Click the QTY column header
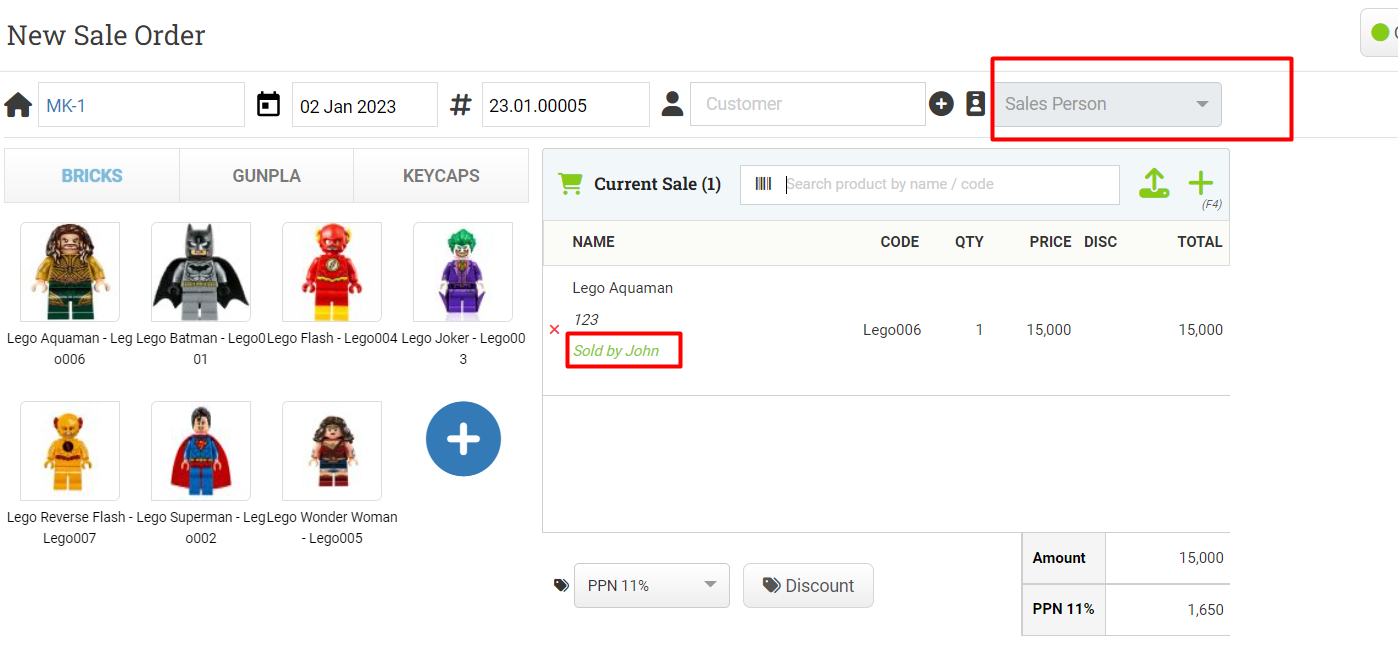This screenshot has width=1398, height=646. pyautogui.click(x=969, y=242)
